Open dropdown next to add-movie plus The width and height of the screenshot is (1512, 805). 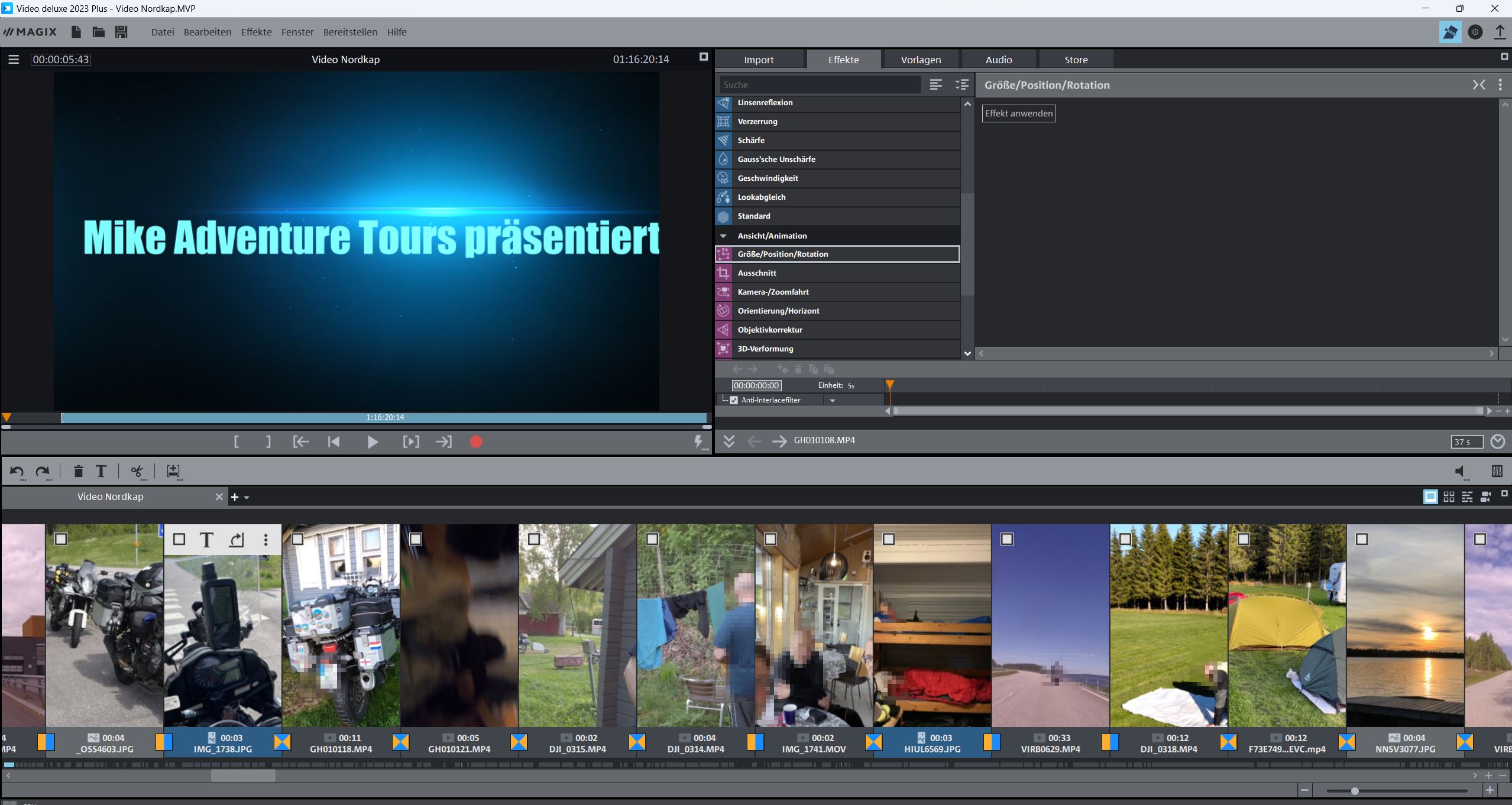247,498
